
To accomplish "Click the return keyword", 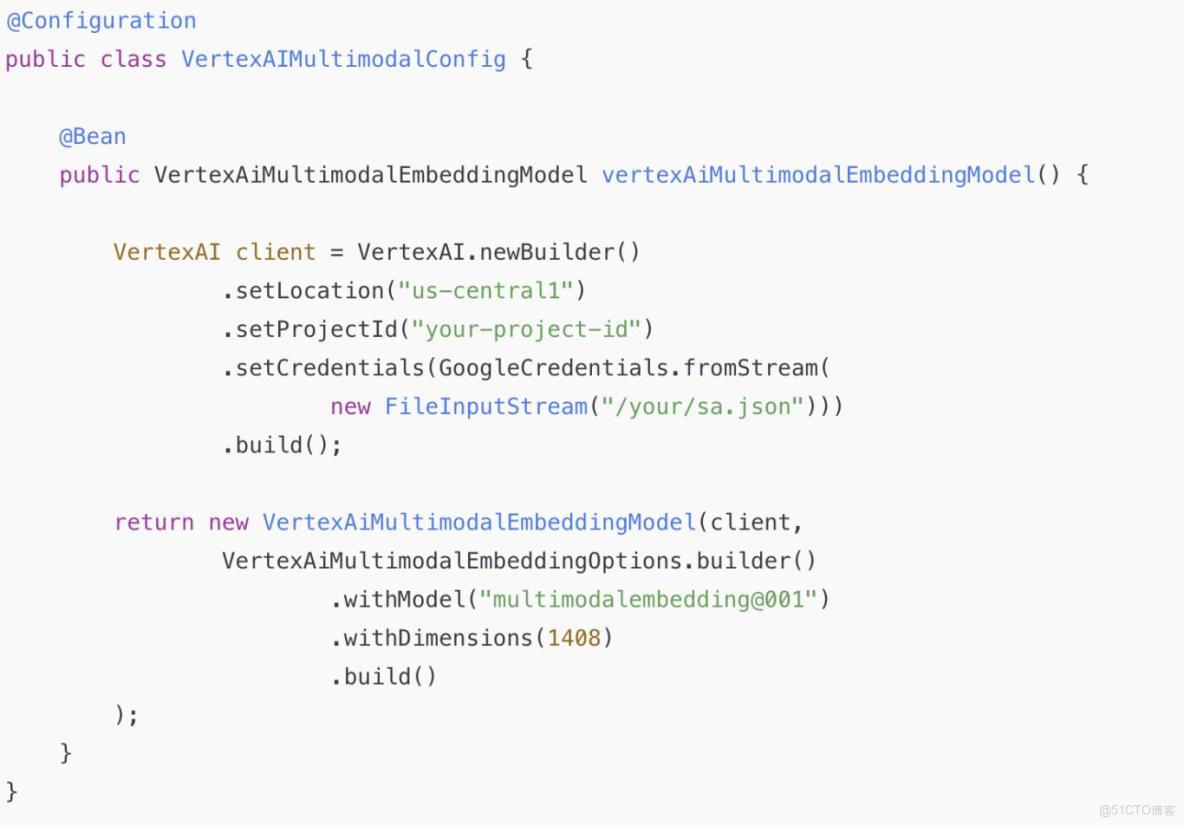I will 154,522.
